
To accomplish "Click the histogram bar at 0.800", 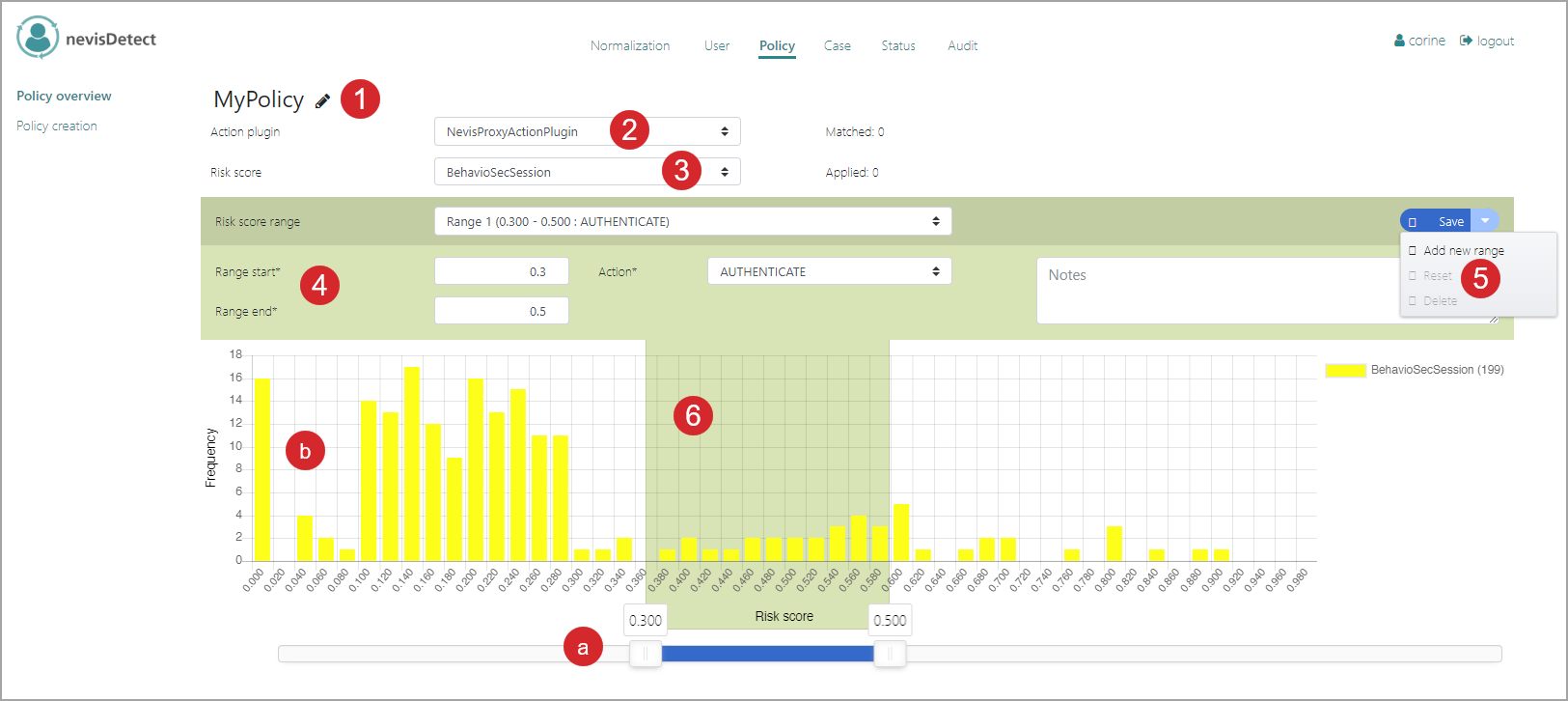I will coord(1114,544).
